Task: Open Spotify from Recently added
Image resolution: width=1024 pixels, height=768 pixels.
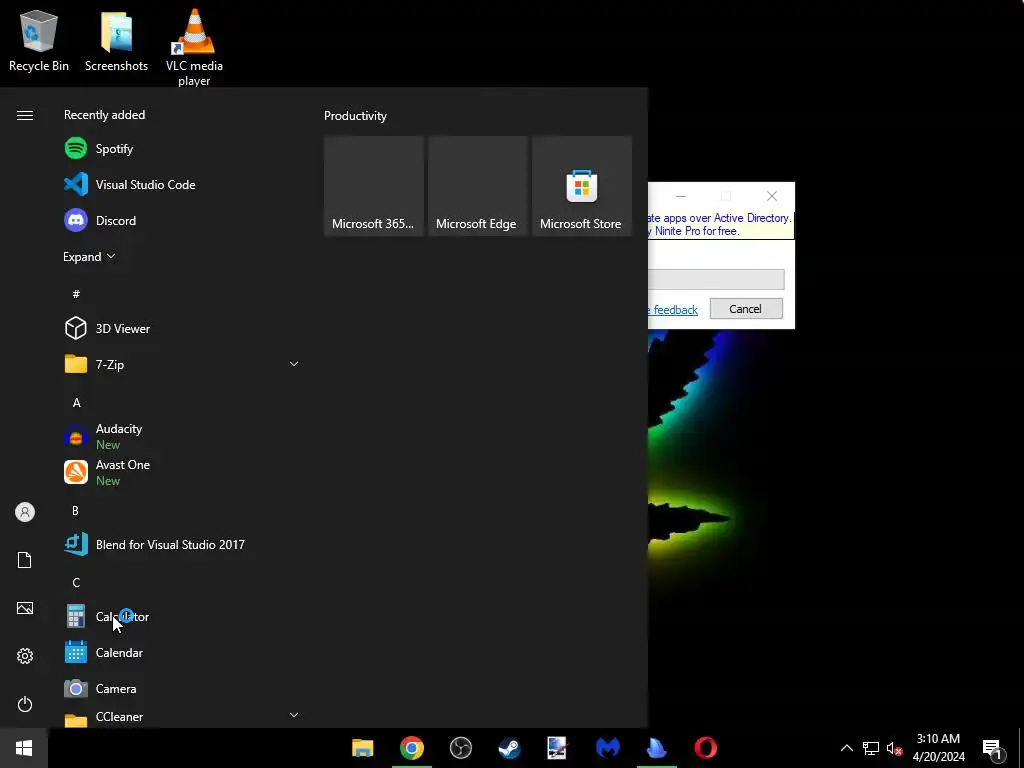Action: pos(181,149)
